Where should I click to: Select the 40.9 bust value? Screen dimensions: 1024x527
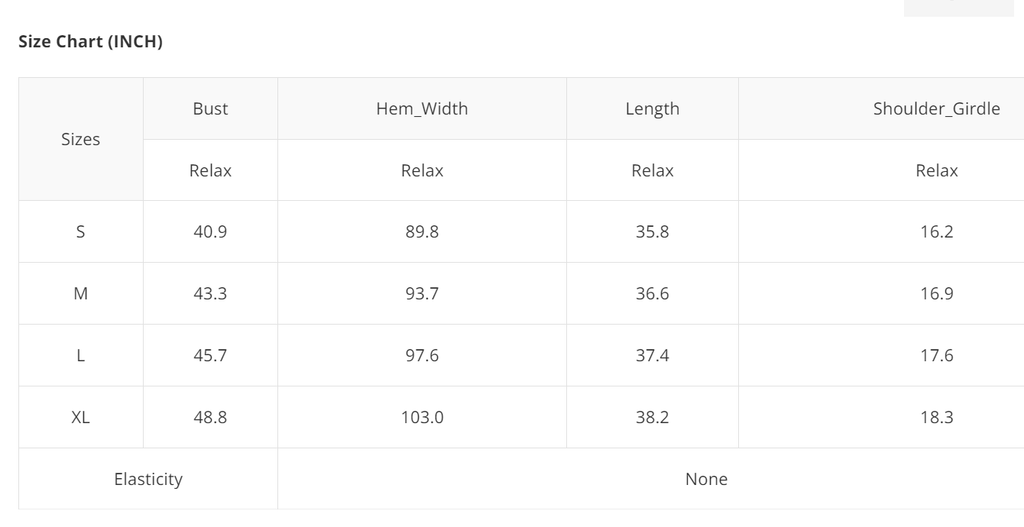(210, 232)
